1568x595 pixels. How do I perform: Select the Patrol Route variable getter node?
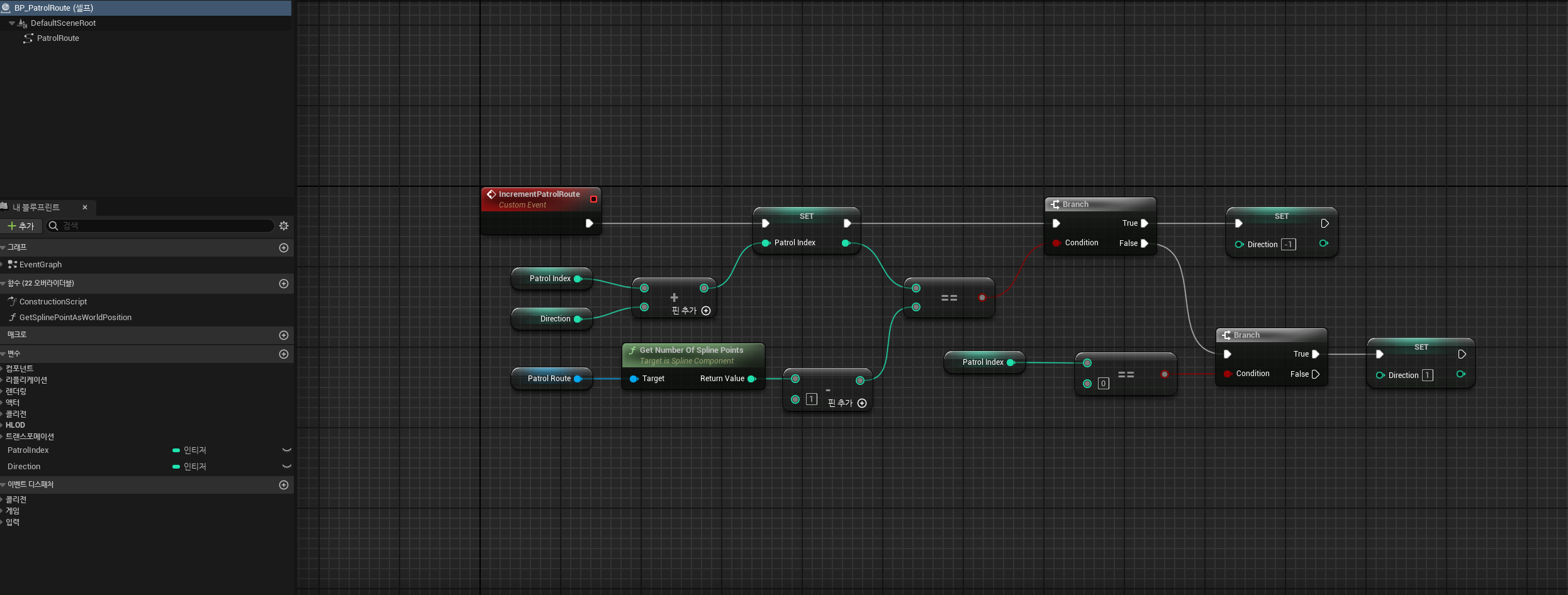pyautogui.click(x=551, y=379)
